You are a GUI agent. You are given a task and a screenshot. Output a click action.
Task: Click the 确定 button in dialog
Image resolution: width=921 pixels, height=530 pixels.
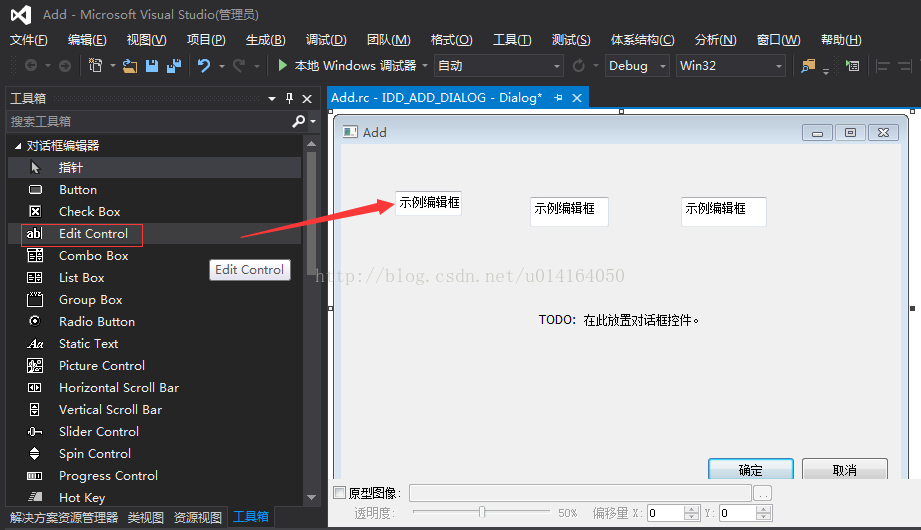tap(751, 469)
